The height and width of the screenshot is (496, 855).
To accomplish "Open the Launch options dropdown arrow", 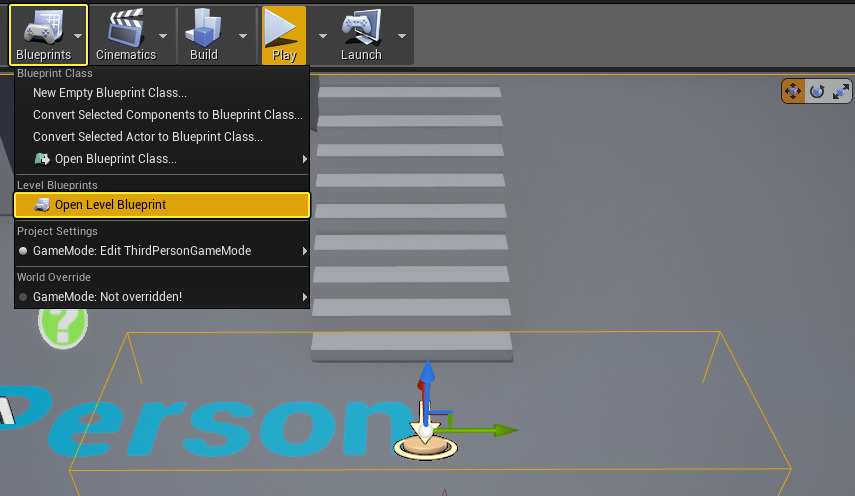I will [x=402, y=36].
